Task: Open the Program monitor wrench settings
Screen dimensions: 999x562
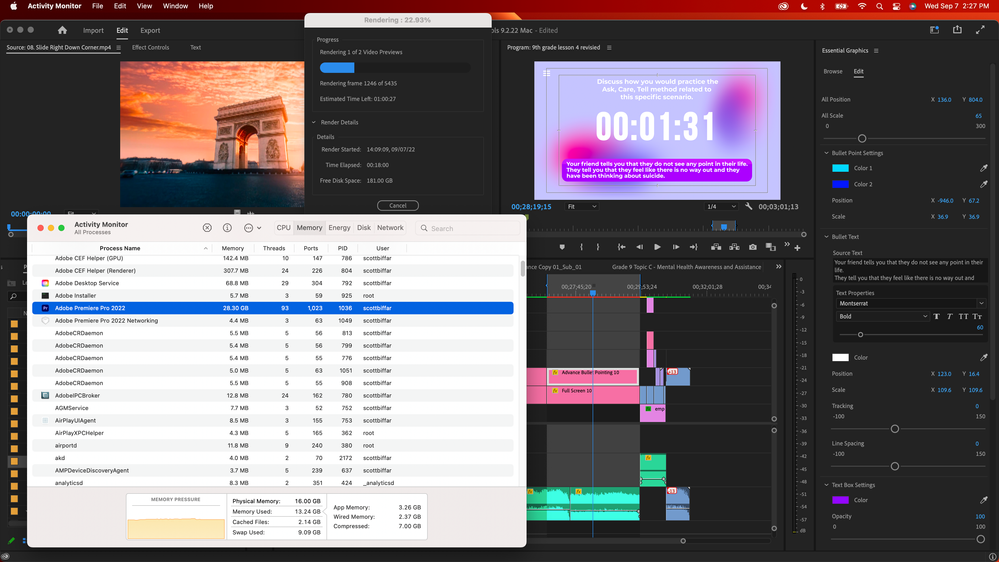Action: (x=749, y=206)
